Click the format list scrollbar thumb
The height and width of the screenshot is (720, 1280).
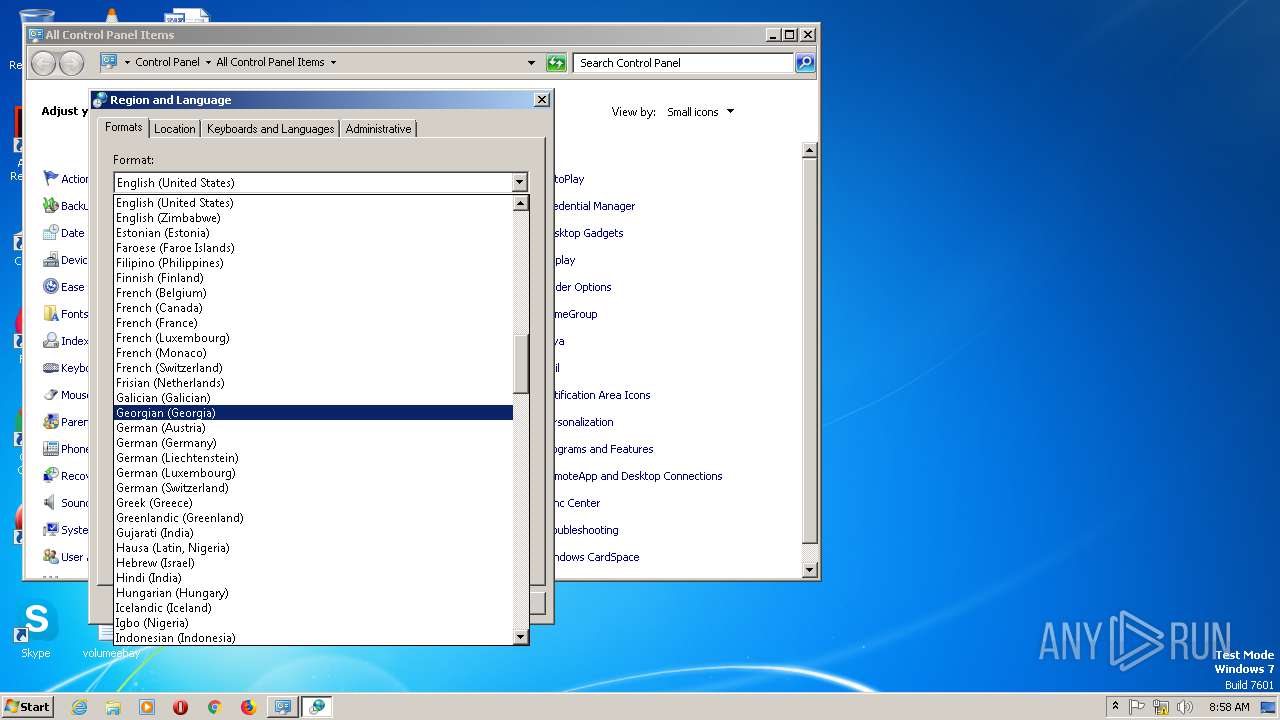click(x=520, y=364)
